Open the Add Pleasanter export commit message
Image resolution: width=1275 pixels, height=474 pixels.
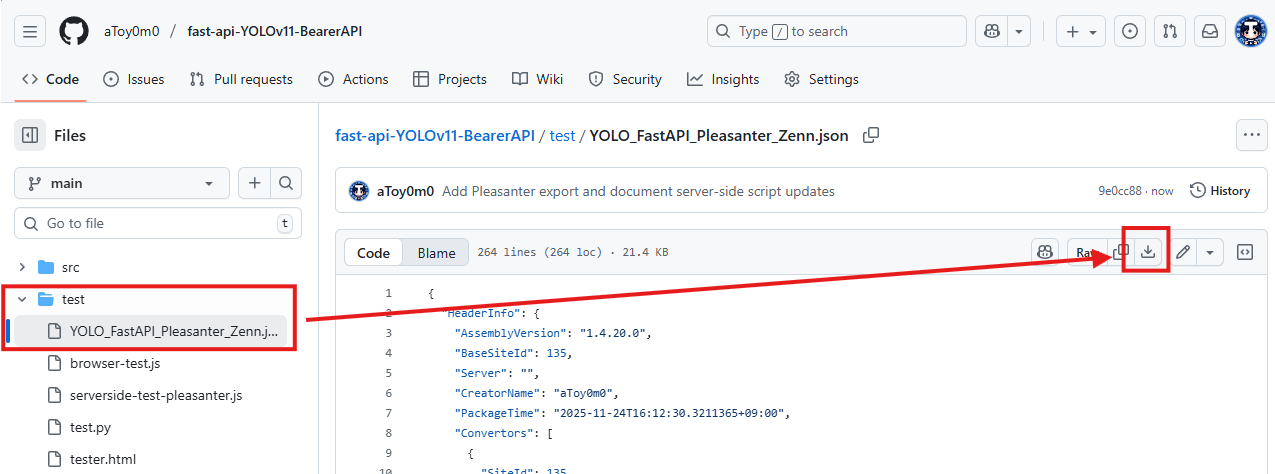[638, 191]
